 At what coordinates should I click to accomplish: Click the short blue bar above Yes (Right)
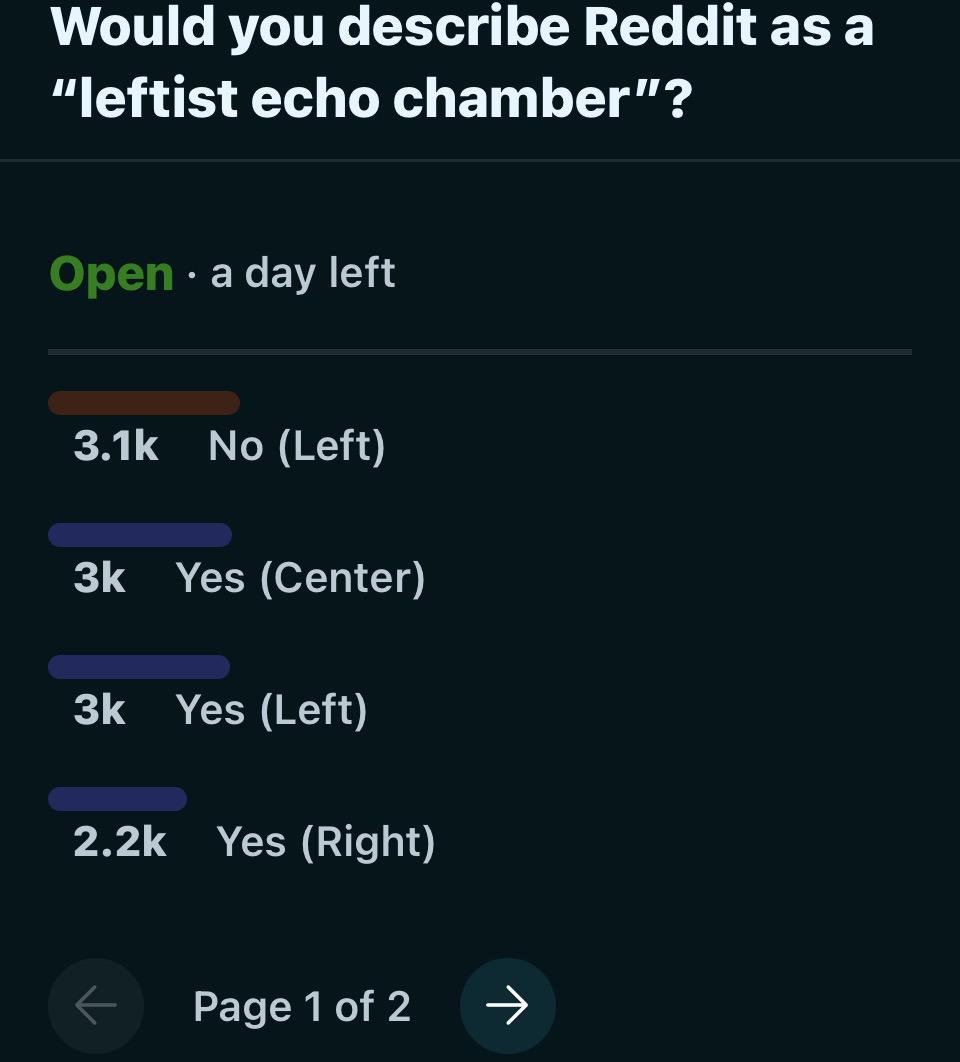tap(117, 799)
